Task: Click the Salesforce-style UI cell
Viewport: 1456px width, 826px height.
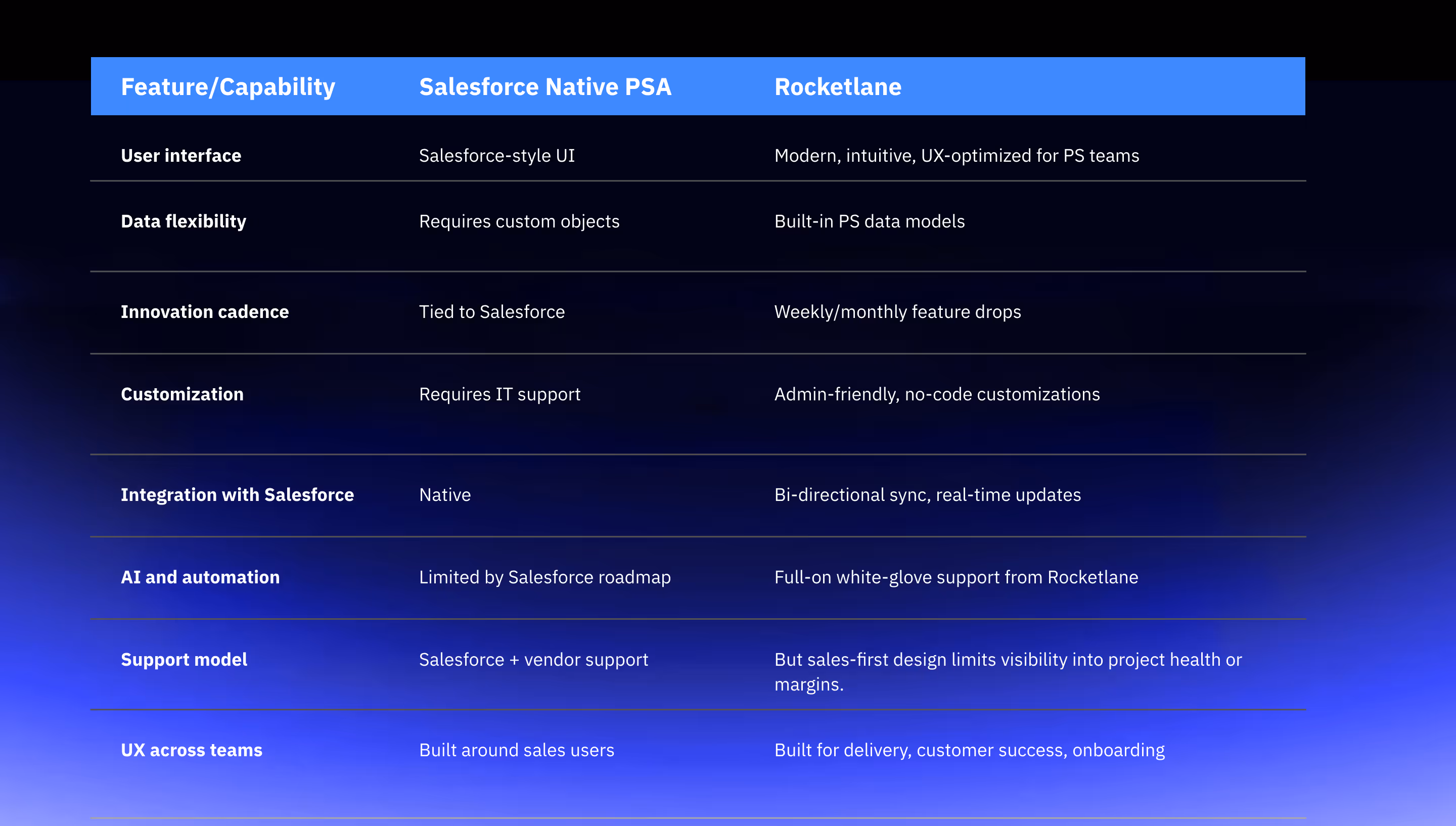Action: pyautogui.click(x=497, y=155)
